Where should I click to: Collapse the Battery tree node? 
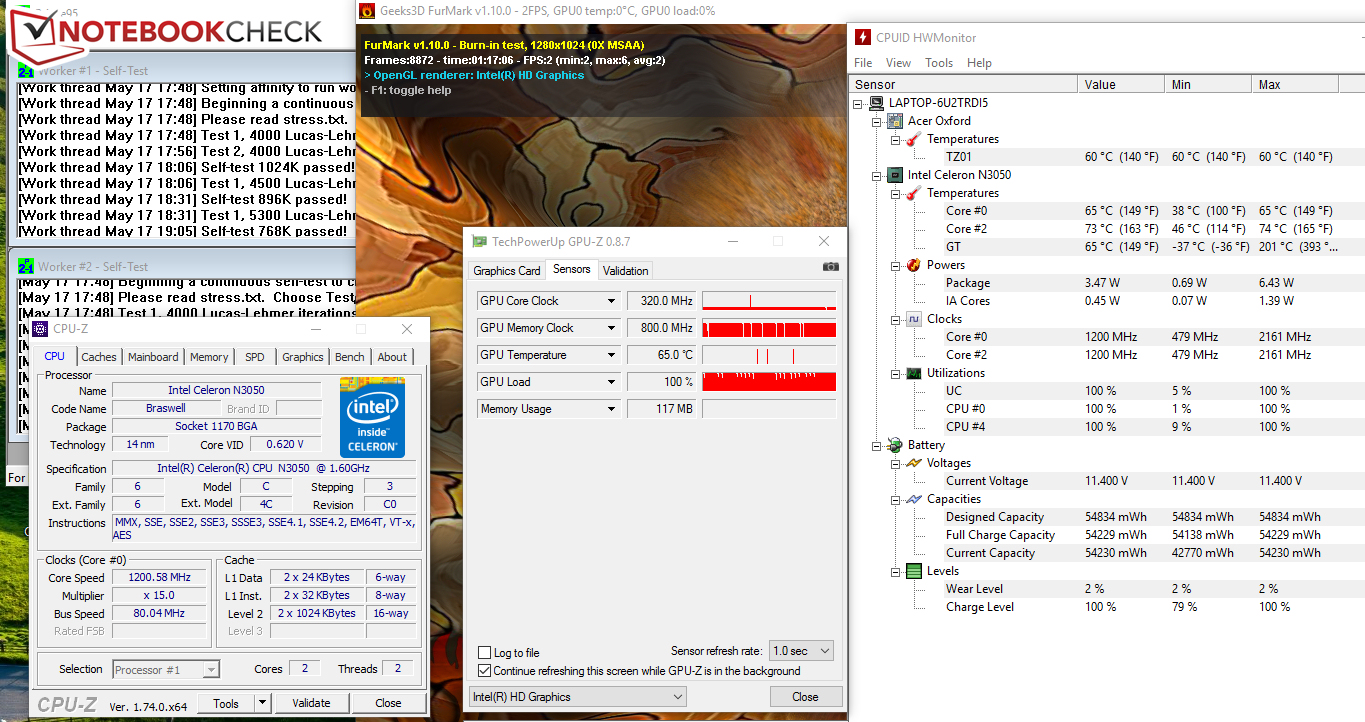click(877, 445)
